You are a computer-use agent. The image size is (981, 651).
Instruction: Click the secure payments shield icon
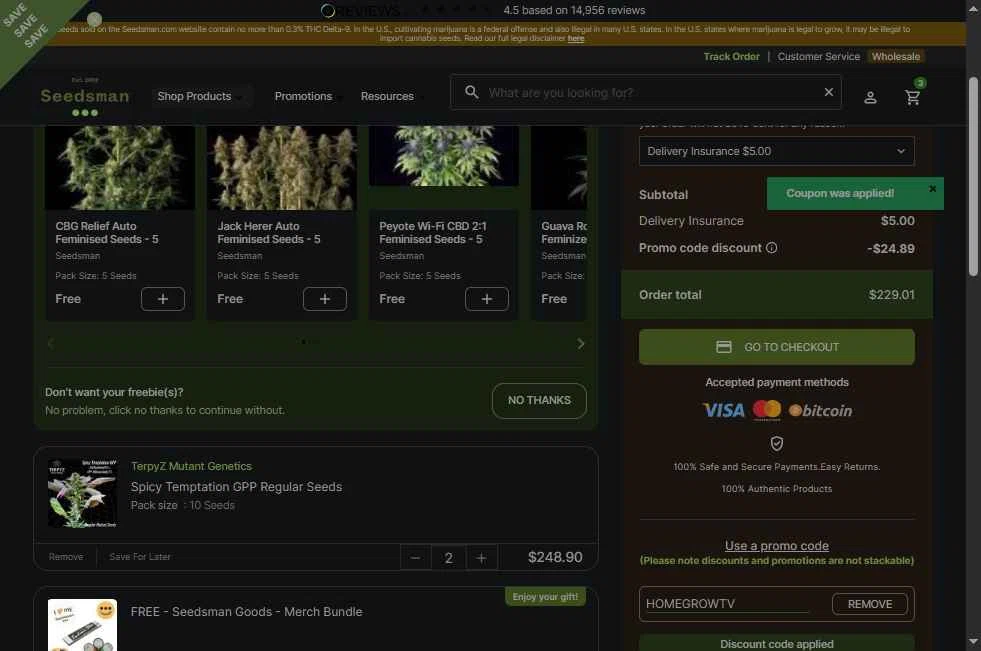(x=776, y=443)
